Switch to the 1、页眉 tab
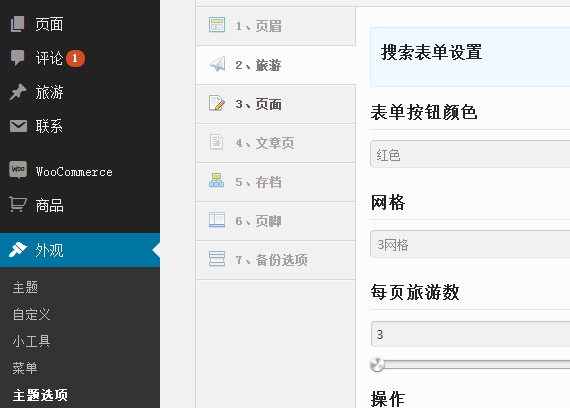570x408 pixels. tap(276, 26)
